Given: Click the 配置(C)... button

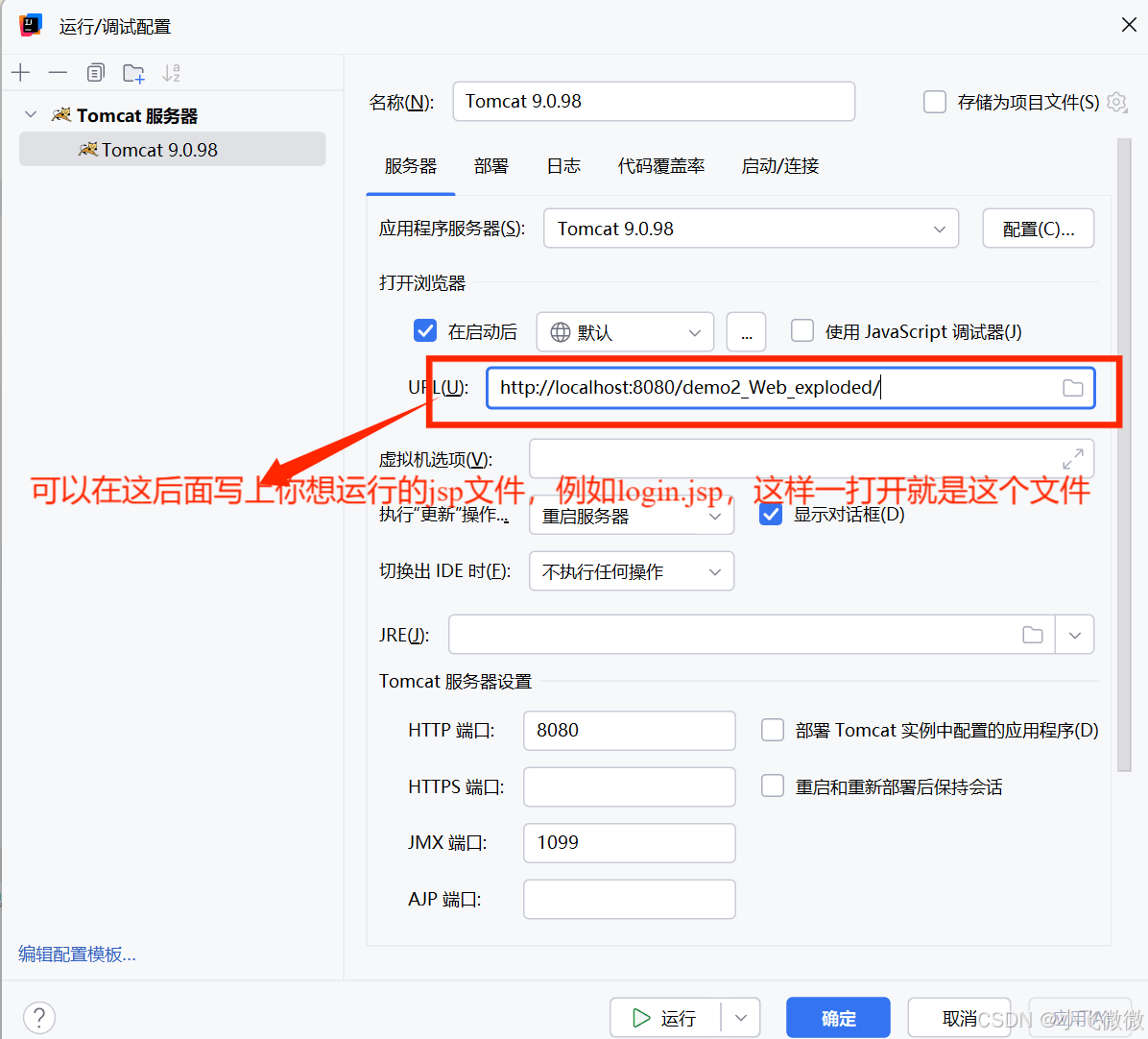Looking at the screenshot, I should click(x=1039, y=229).
